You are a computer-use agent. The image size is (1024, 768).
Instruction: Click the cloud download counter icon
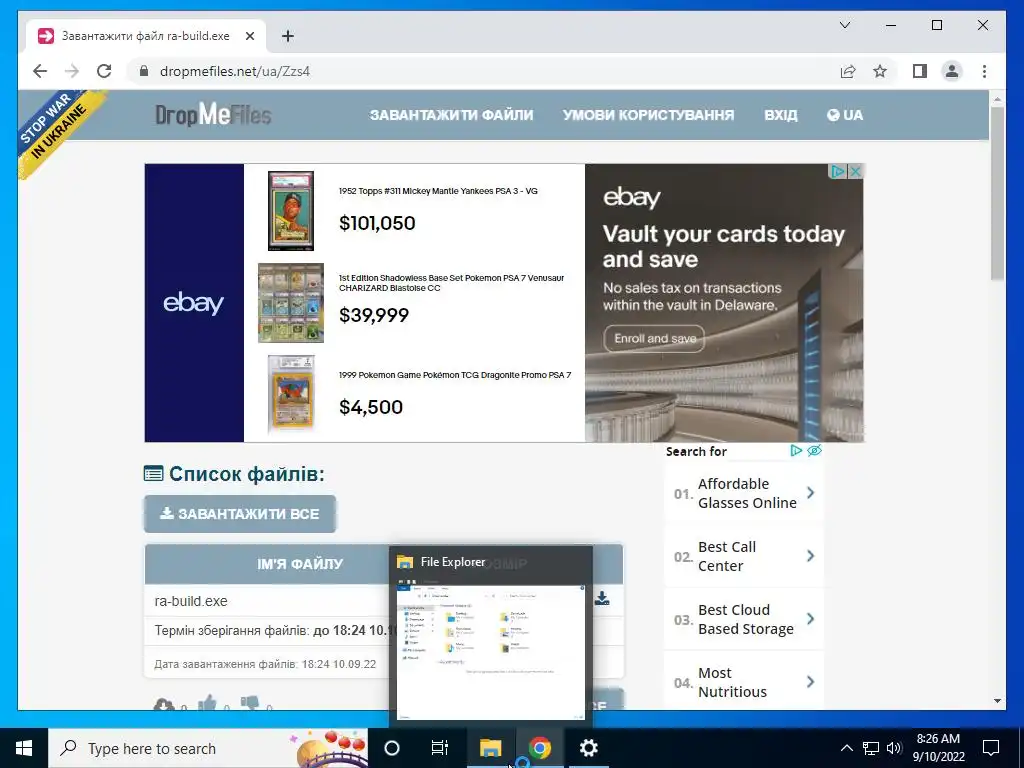coord(164,705)
